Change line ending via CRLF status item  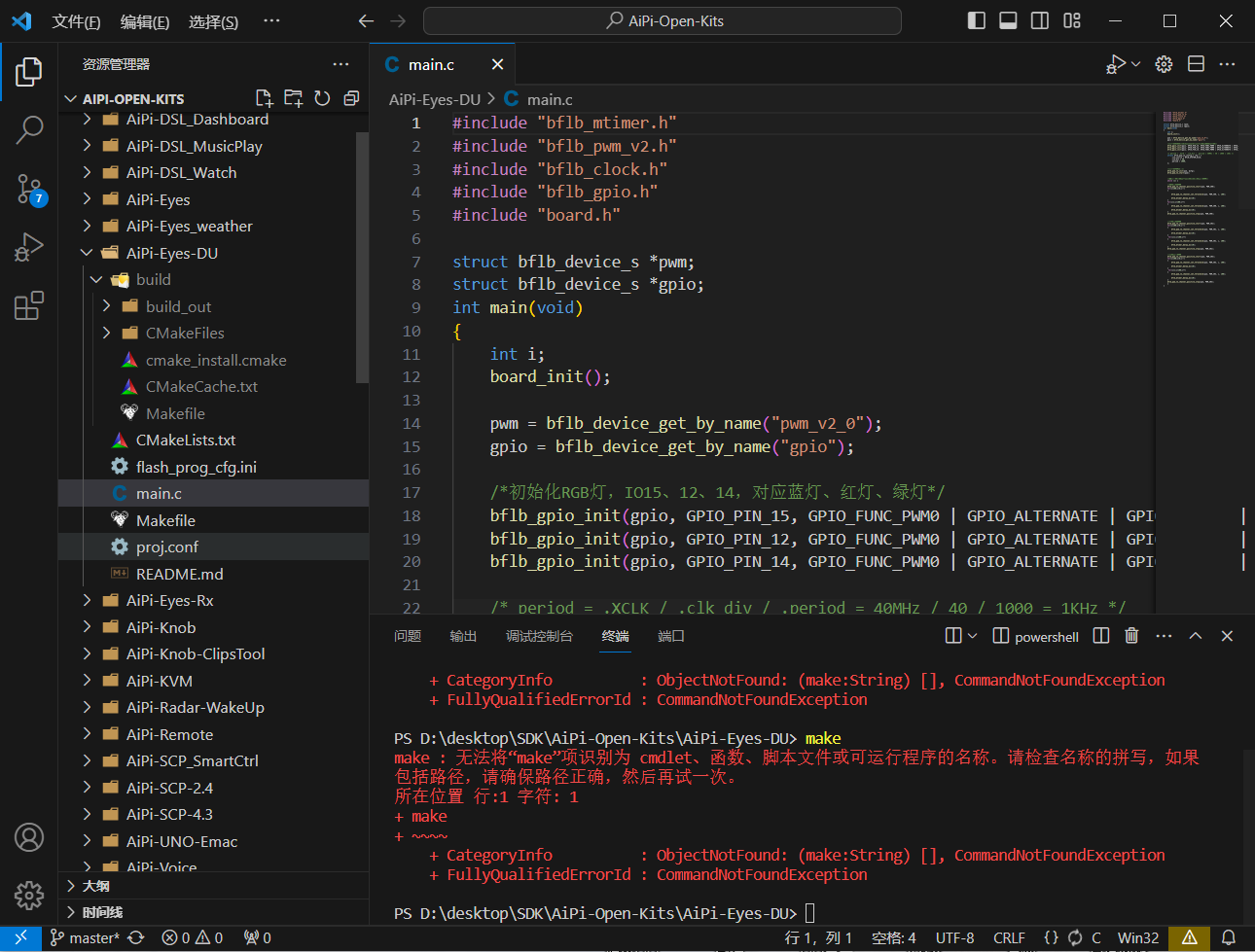coord(1009,938)
